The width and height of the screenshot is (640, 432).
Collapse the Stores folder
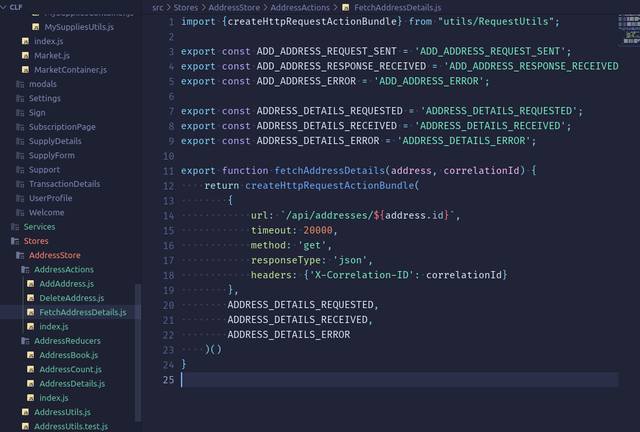click(x=36, y=241)
